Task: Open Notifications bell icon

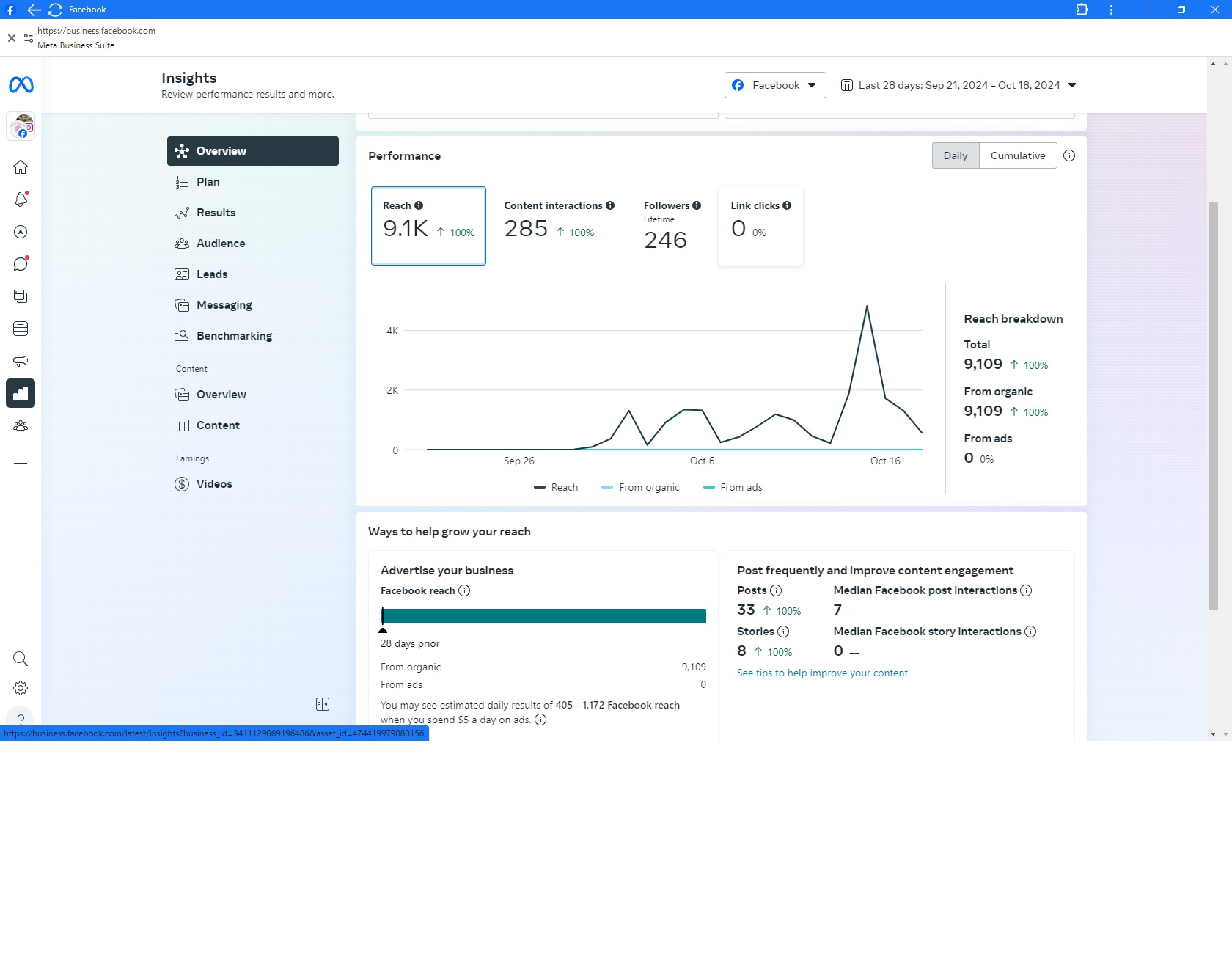Action: pos(21,200)
